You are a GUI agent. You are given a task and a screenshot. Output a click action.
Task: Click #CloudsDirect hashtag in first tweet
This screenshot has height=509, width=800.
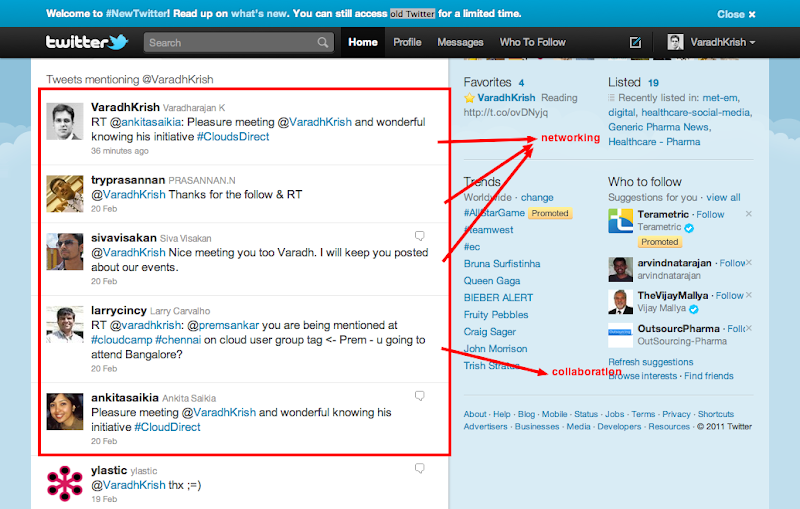(233, 137)
